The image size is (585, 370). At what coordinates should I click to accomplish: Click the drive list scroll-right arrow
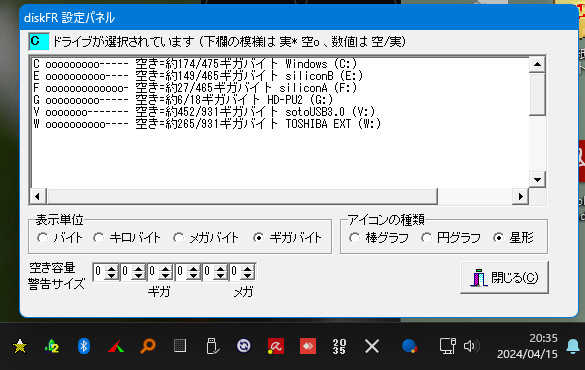520,196
